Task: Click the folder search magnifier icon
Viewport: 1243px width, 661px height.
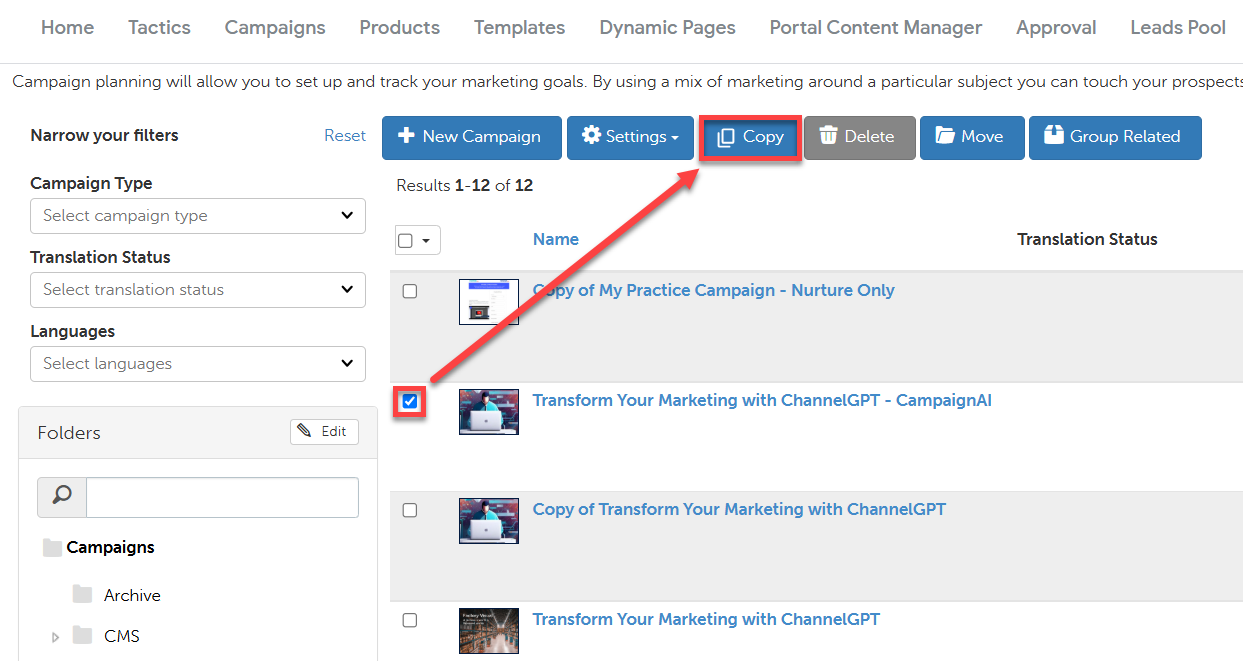Action: pos(62,497)
